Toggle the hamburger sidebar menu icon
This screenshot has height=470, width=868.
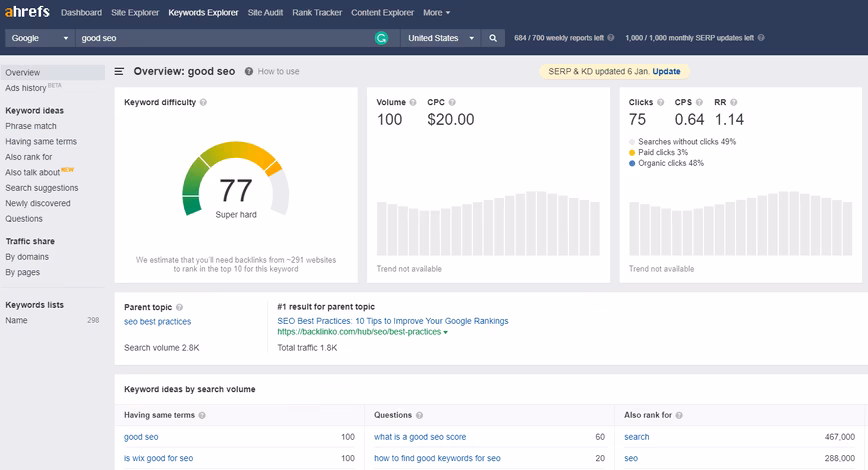(x=119, y=71)
